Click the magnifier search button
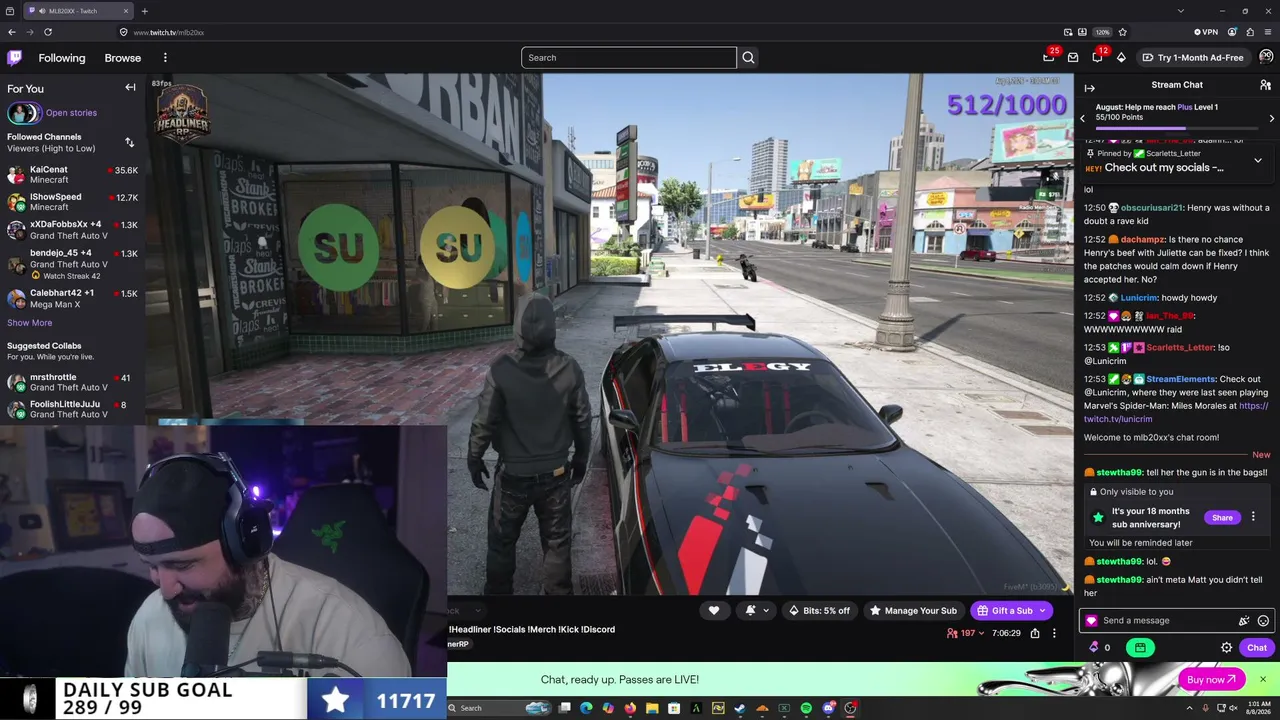 tap(748, 58)
